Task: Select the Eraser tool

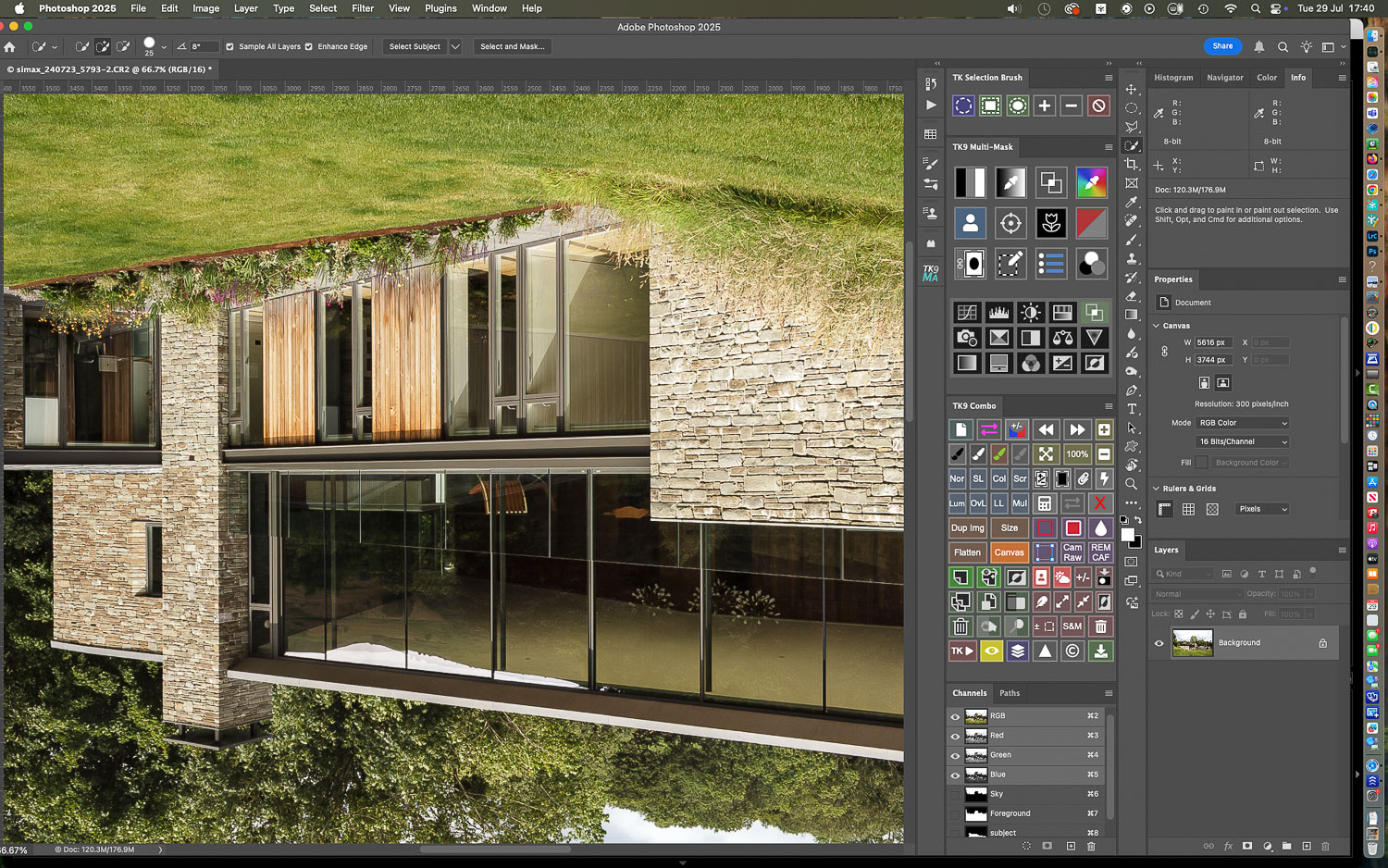Action: coord(1131,296)
